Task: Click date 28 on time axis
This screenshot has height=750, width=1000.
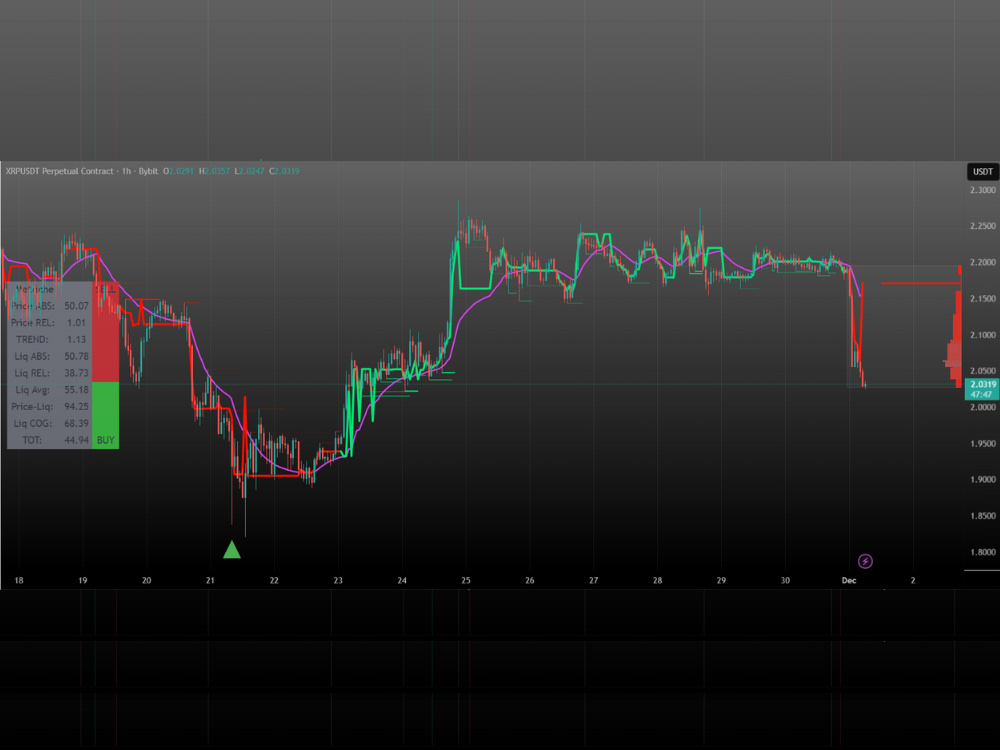Action: tap(658, 580)
